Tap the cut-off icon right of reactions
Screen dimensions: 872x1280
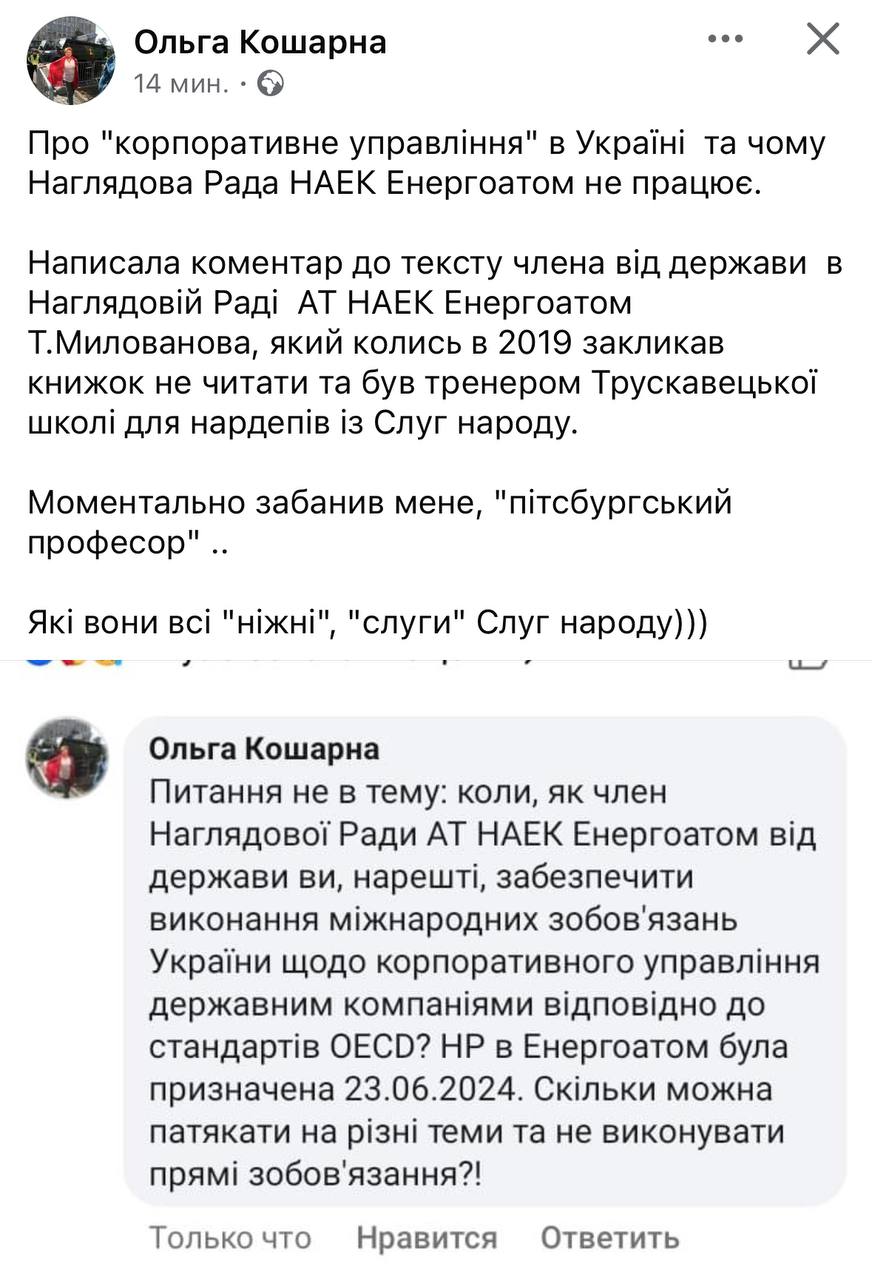click(x=808, y=662)
